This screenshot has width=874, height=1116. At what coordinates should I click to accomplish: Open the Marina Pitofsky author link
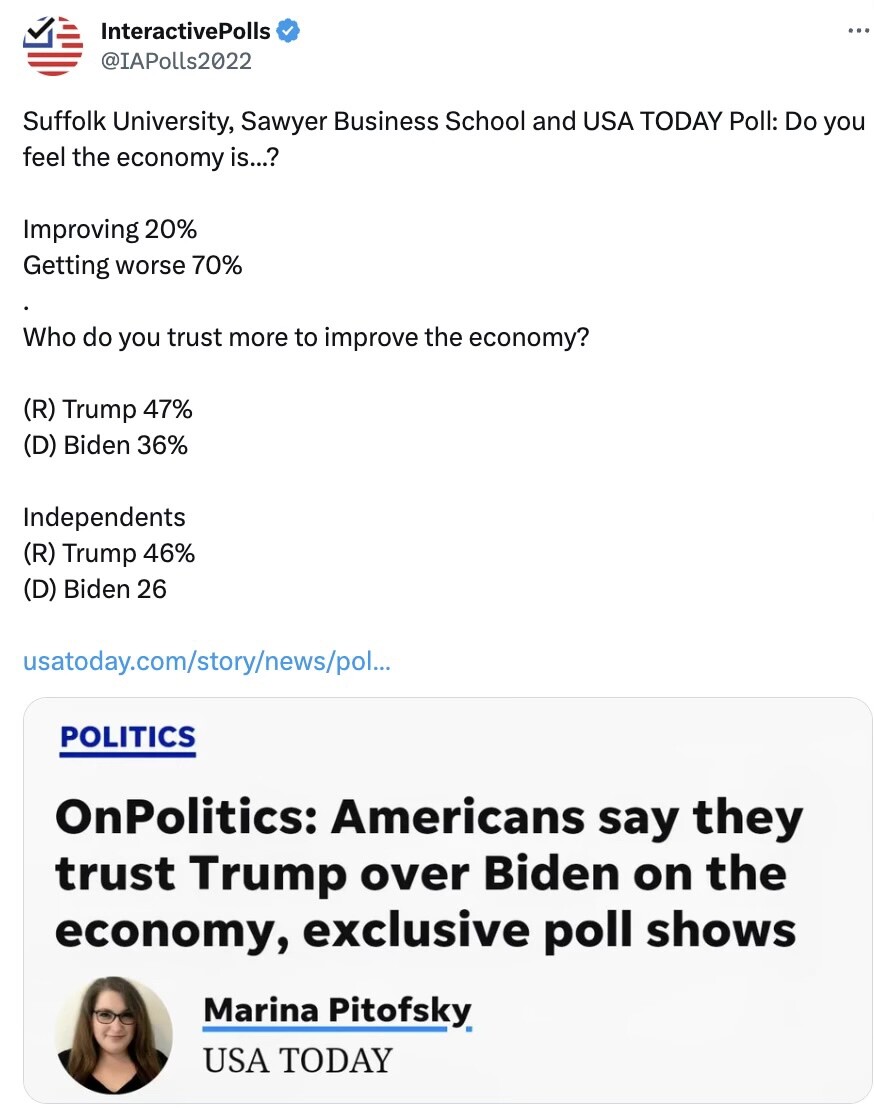coord(337,1011)
